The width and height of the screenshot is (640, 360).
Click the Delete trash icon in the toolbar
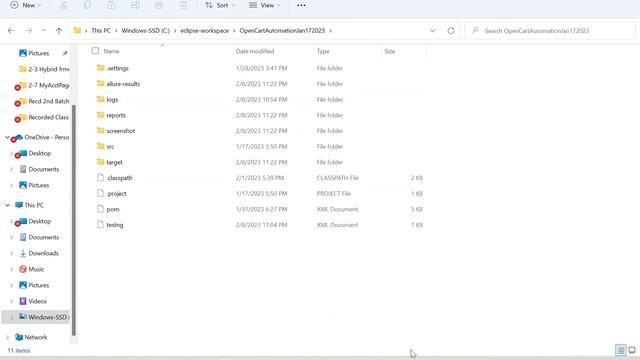point(183,5)
